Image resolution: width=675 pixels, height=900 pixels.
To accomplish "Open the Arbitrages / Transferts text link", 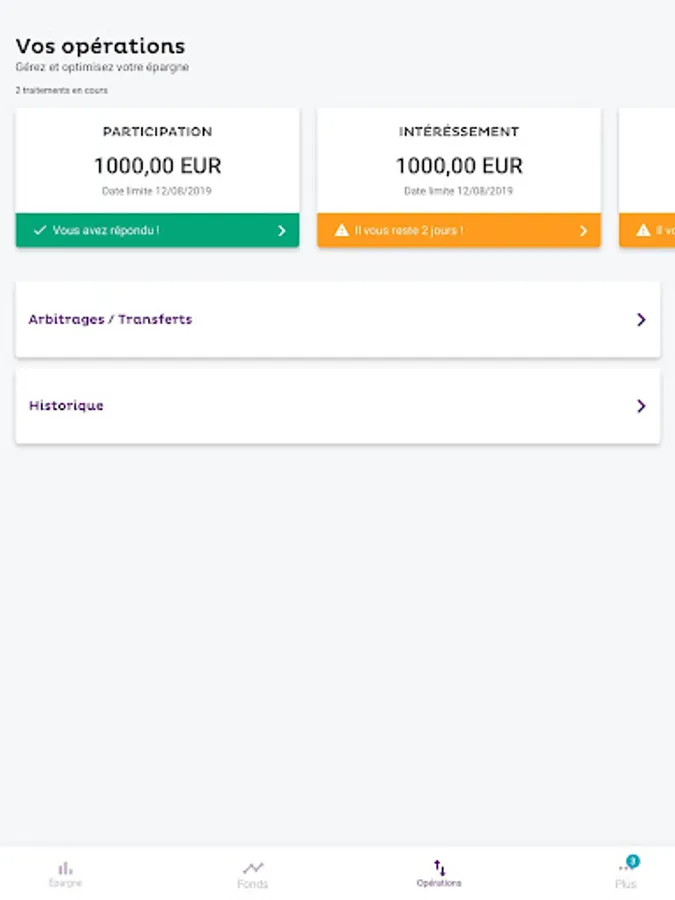I will point(110,320).
